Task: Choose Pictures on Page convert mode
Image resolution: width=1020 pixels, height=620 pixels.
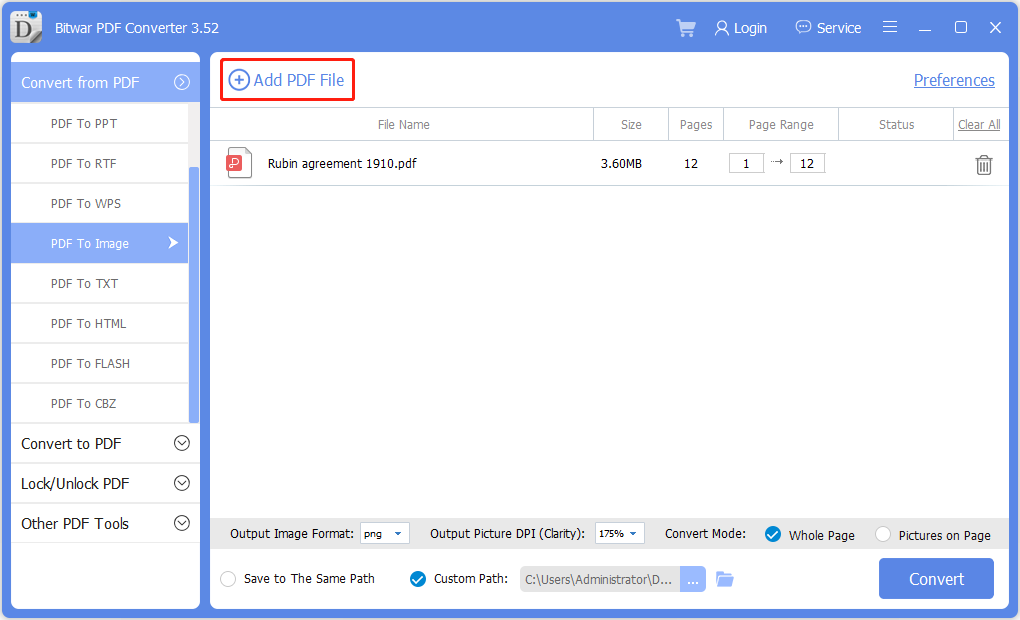Action: [x=883, y=534]
